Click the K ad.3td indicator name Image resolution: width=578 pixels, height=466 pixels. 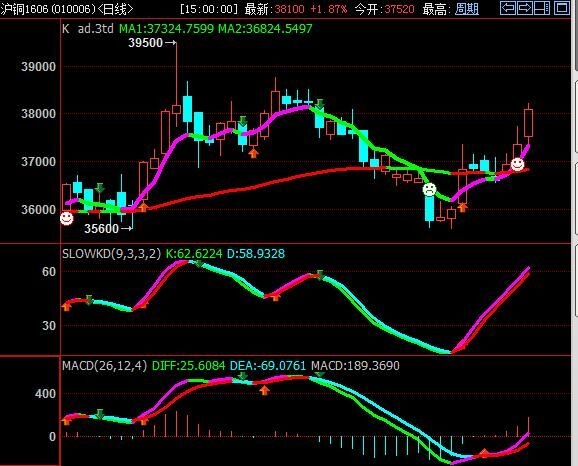click(88, 28)
